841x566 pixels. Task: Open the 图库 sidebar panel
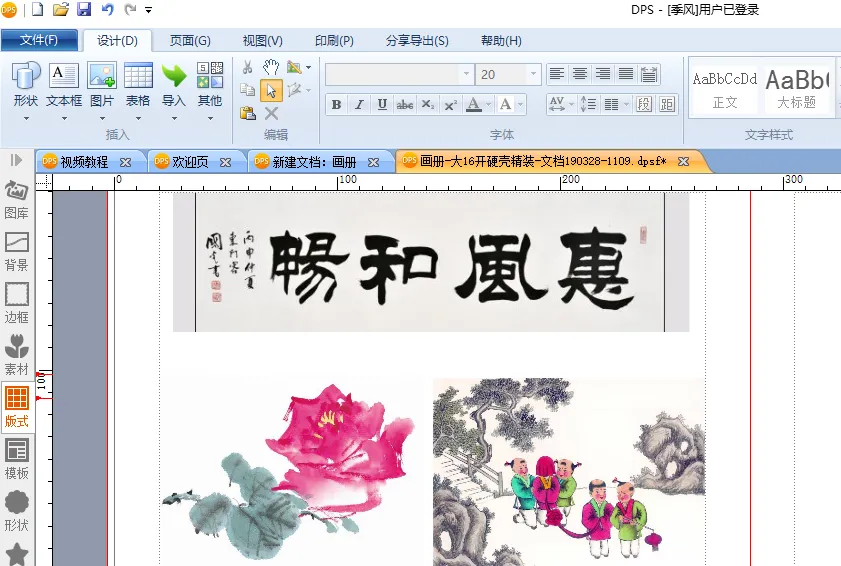(16, 201)
